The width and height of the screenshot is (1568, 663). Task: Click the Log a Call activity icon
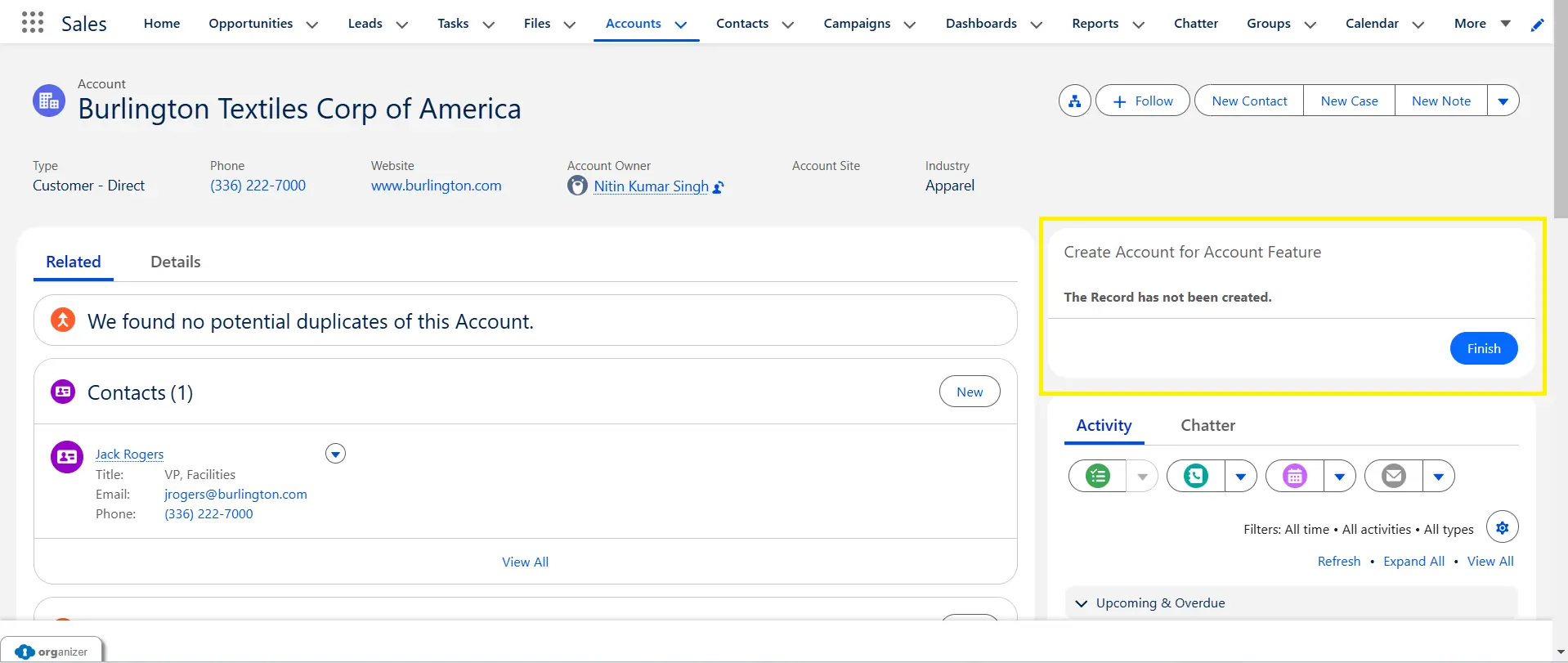click(1195, 476)
